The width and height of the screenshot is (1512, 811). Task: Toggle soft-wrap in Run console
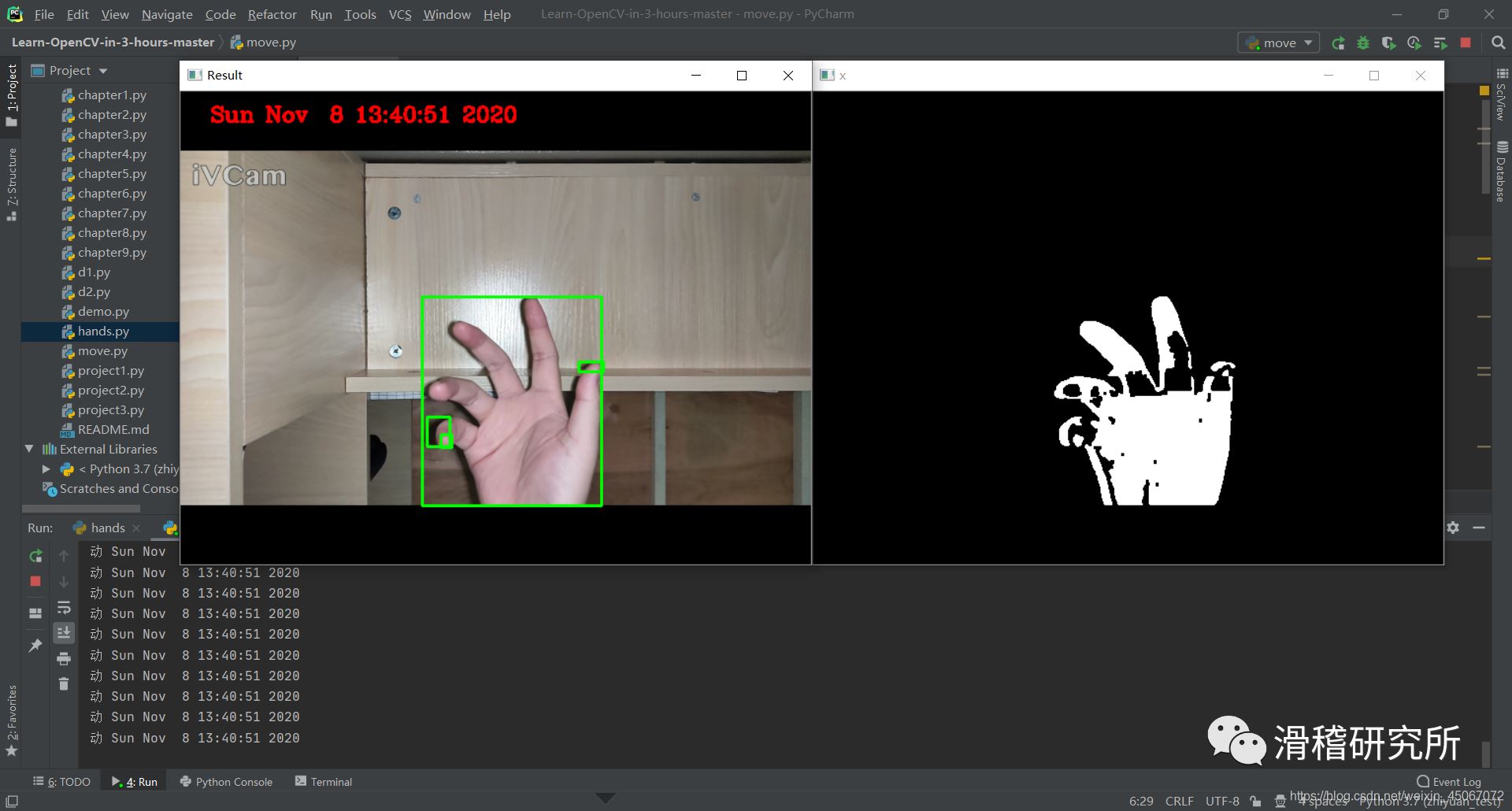(x=64, y=608)
